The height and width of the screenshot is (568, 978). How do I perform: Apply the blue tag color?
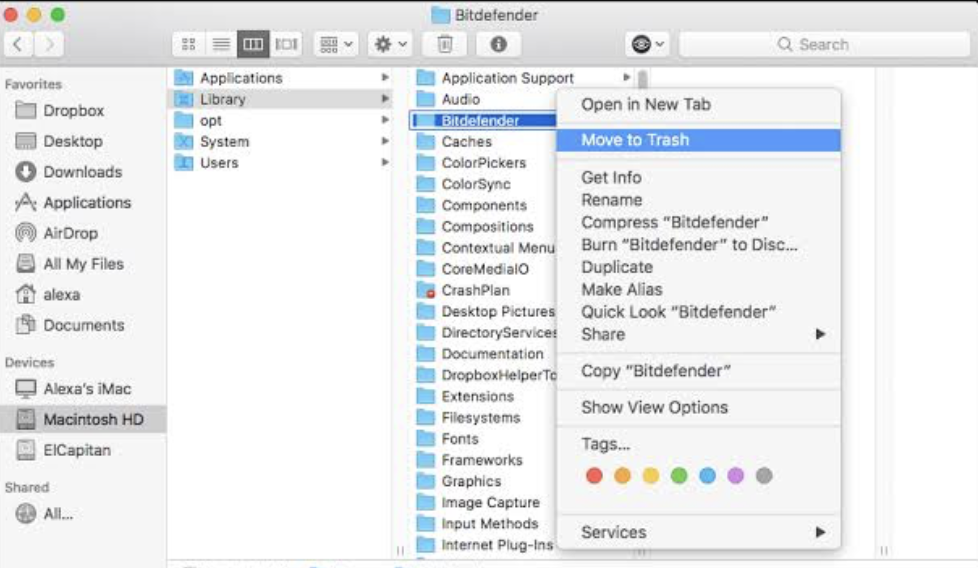(x=707, y=476)
